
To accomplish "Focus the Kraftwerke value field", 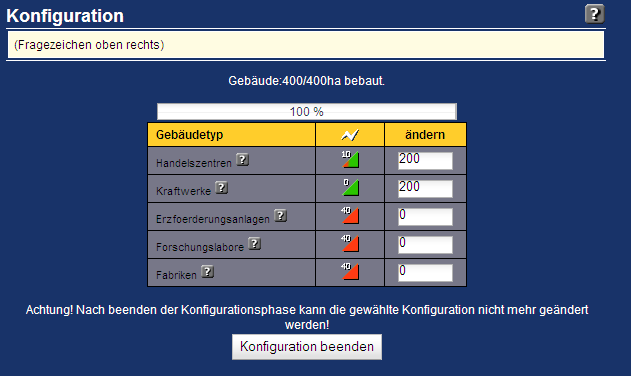I will pos(425,189).
